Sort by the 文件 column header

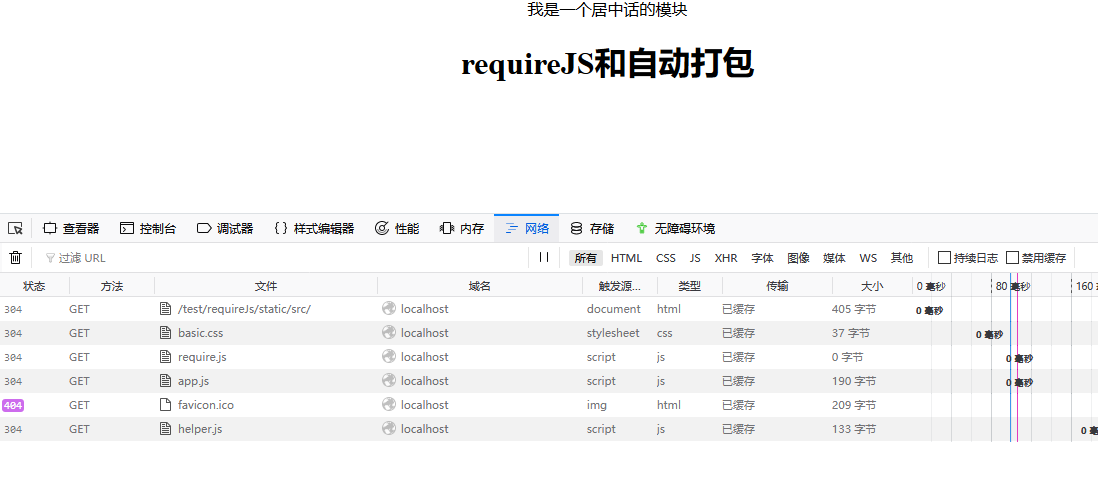coord(266,286)
